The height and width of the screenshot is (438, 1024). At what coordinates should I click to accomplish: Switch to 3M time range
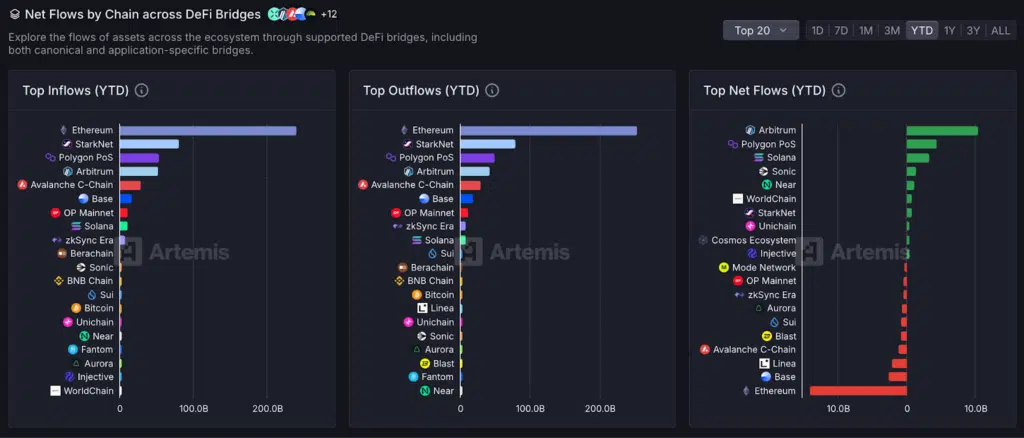tap(891, 30)
